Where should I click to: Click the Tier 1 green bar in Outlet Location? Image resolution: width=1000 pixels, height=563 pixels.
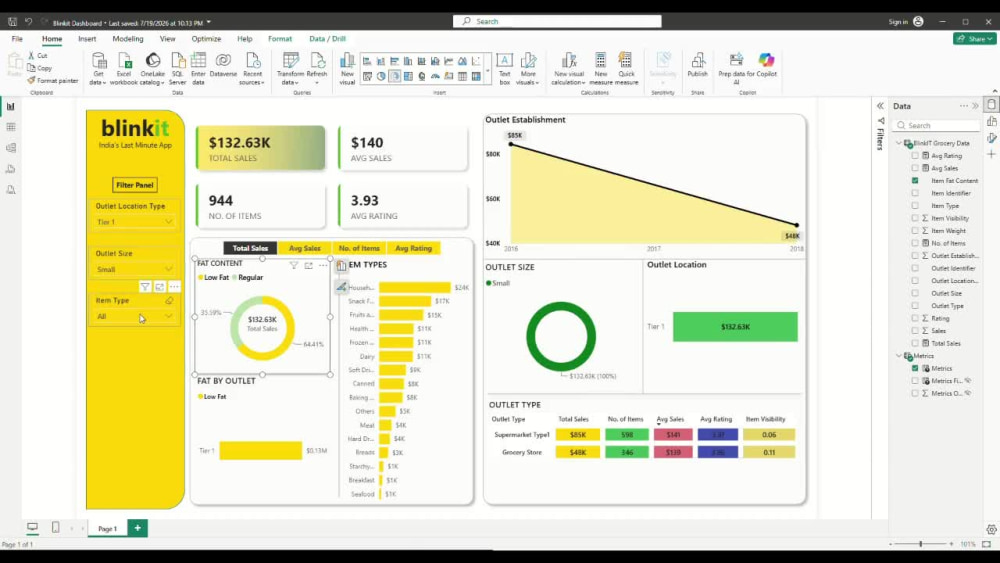735,326
